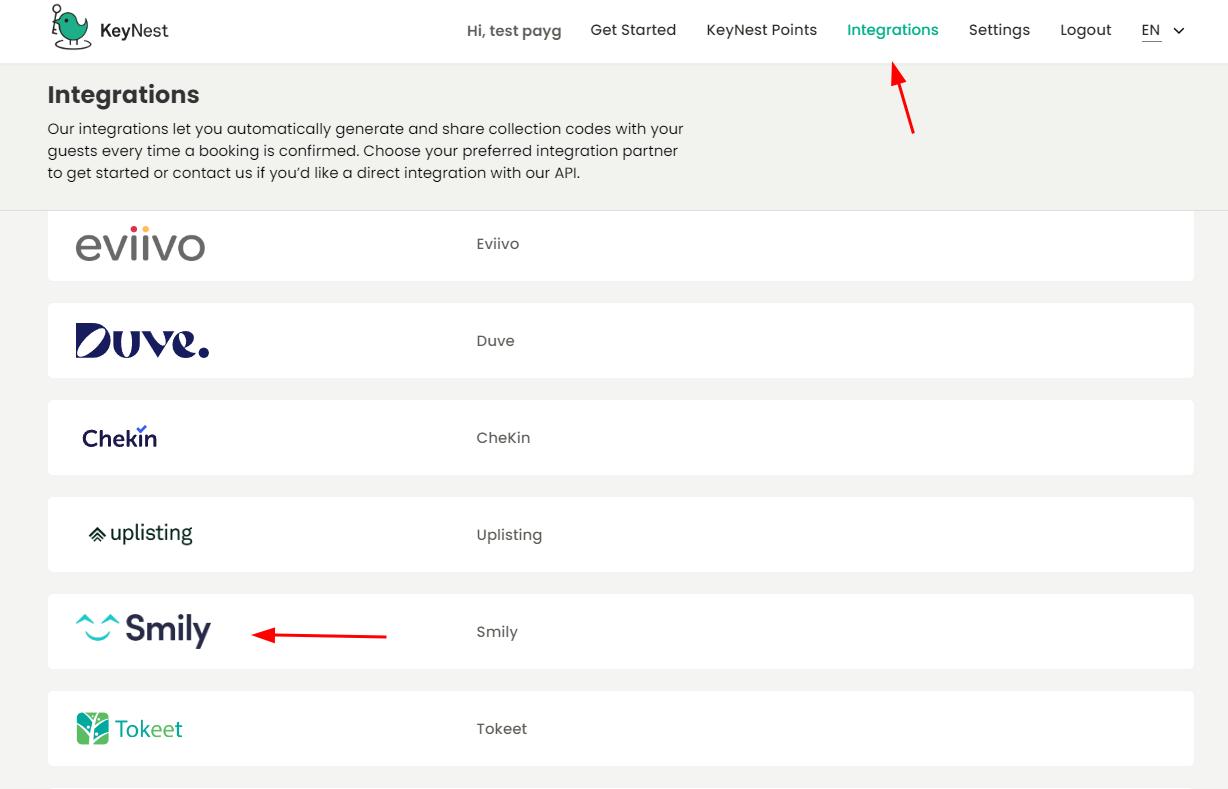Screen dimensions: 1228x789
Task: Click the KeyNest brand name text
Action: (x=134, y=31)
